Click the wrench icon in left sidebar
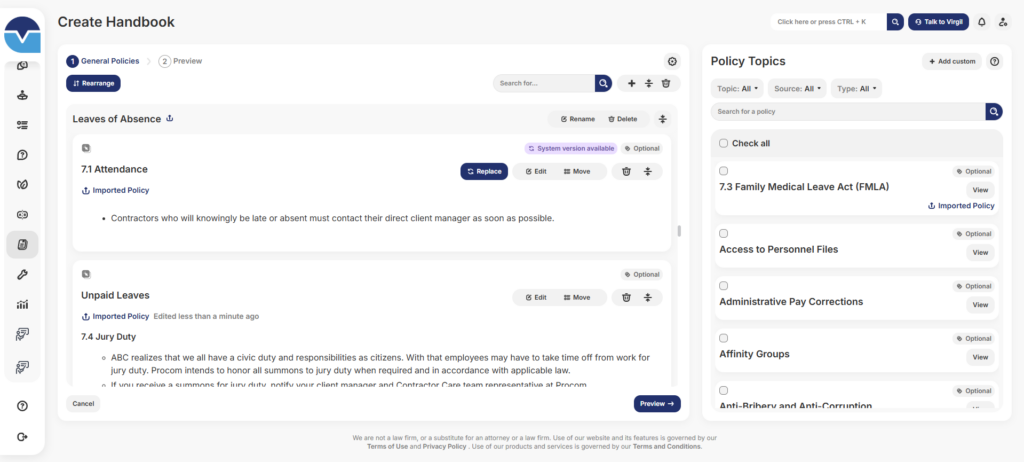Image resolution: width=1024 pixels, height=462 pixels. click(22, 274)
